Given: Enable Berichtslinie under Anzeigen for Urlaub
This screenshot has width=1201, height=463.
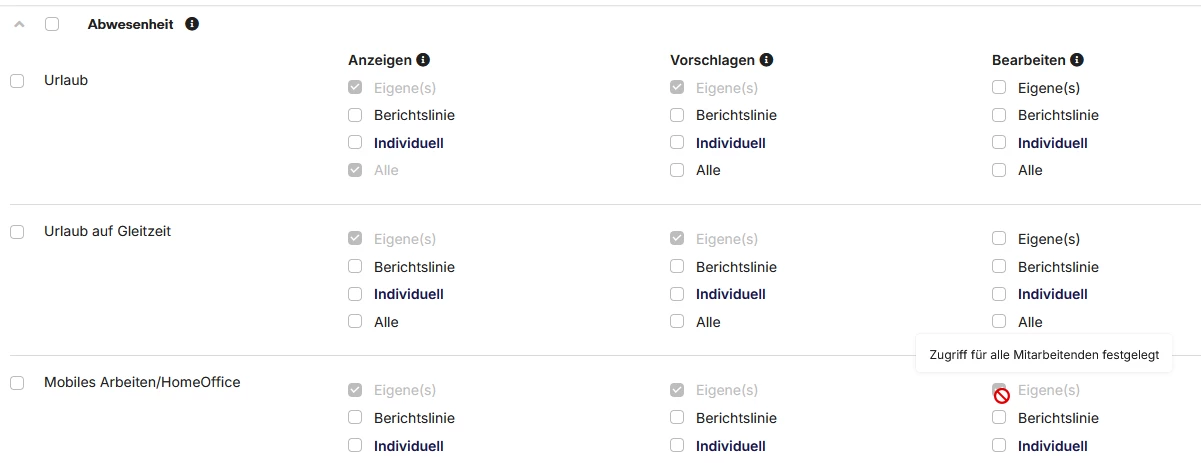Looking at the screenshot, I should [355, 115].
